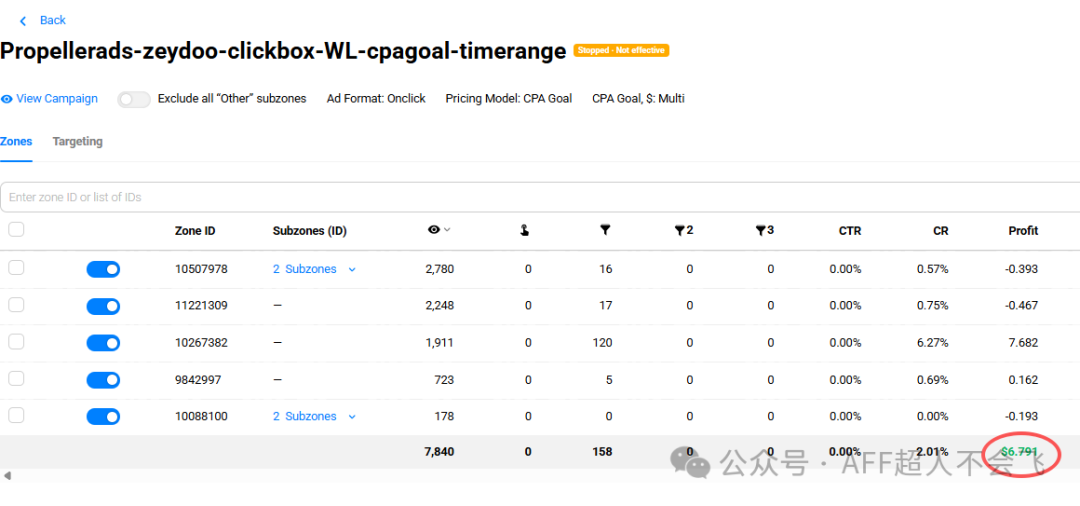1080x506 pixels.
Task: Click Ad Format: Onclick label
Action: click(x=376, y=98)
